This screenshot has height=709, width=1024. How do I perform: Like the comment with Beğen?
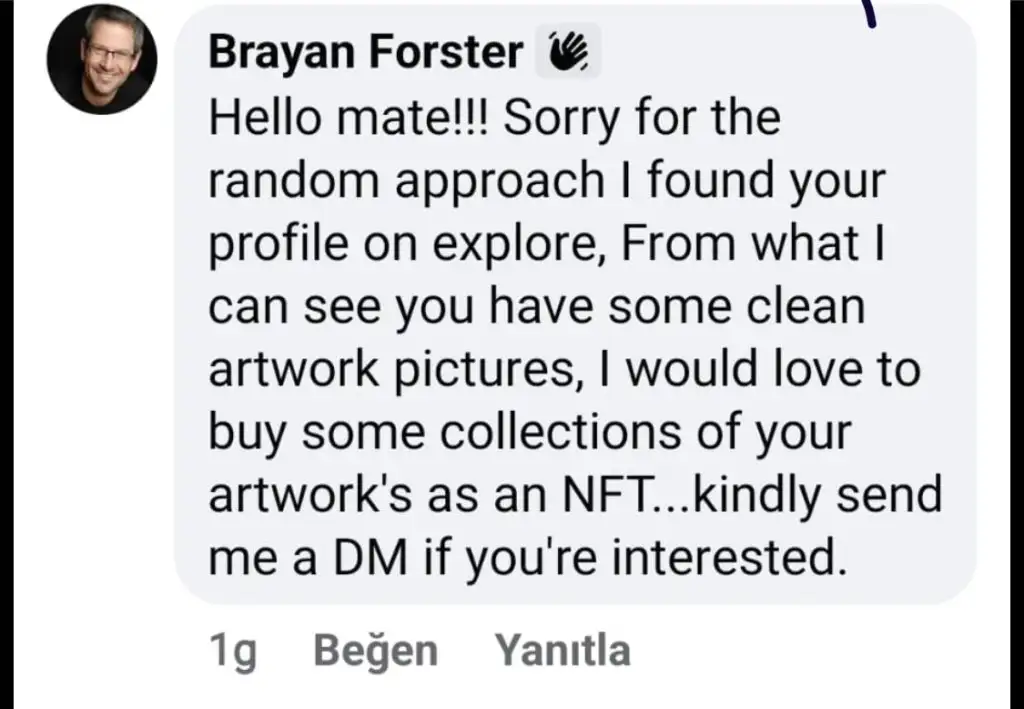click(375, 651)
